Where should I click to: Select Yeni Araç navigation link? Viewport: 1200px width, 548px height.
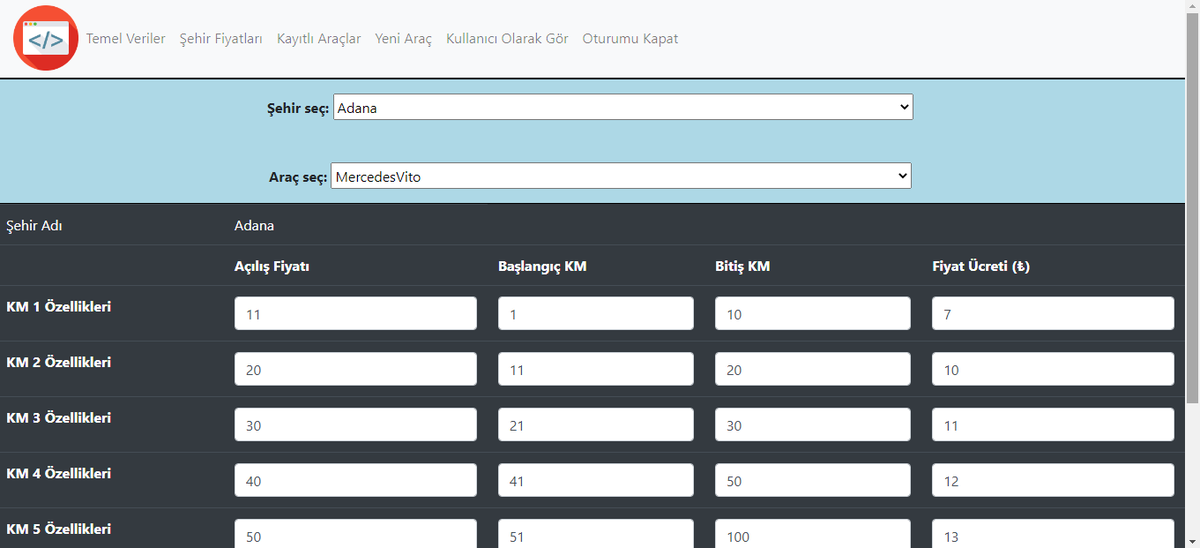[x=403, y=39]
